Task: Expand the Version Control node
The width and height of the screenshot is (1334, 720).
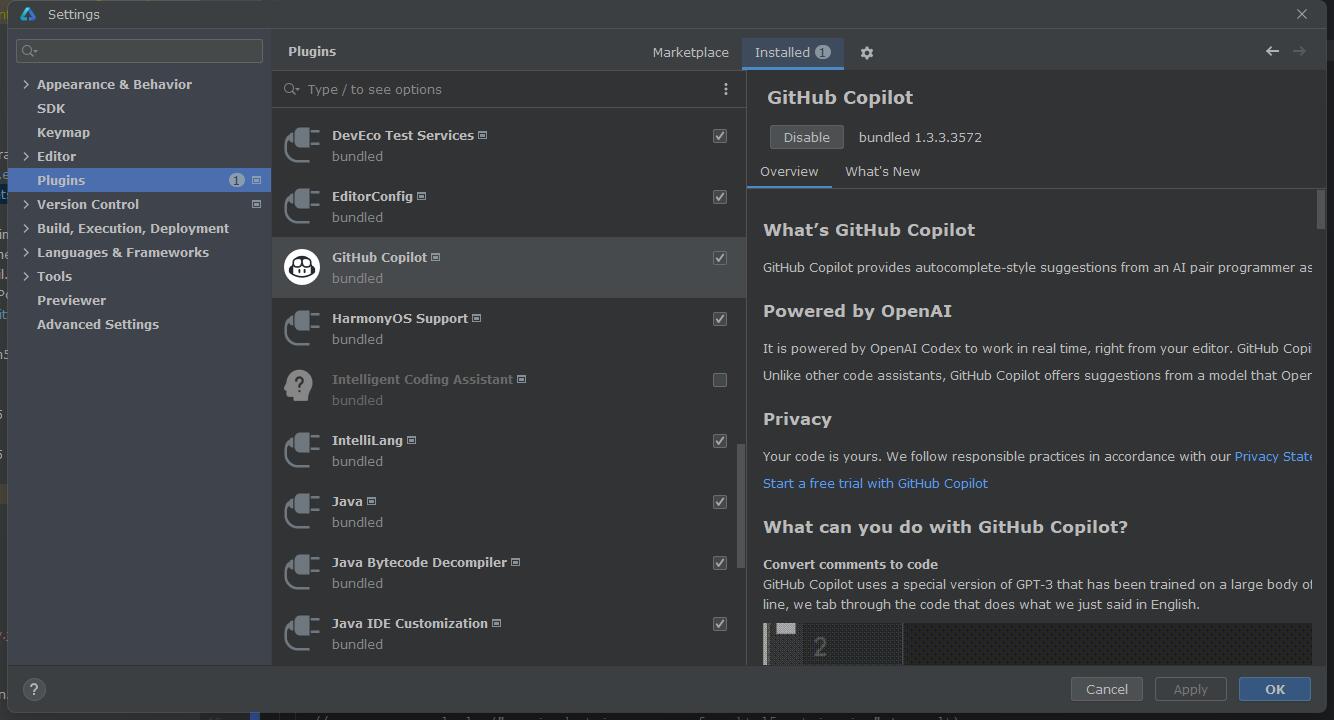Action: [26, 204]
